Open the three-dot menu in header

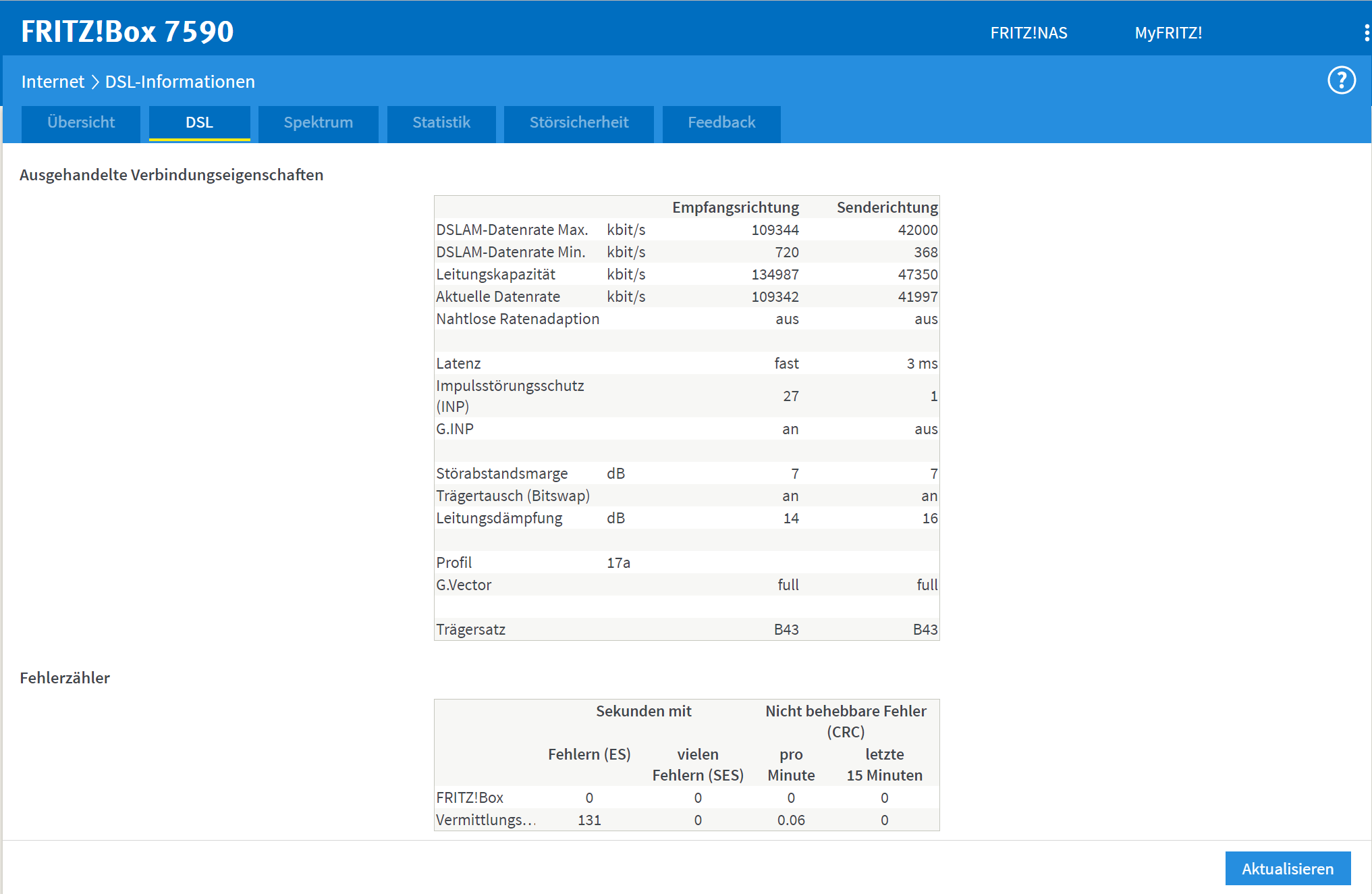[x=1366, y=33]
